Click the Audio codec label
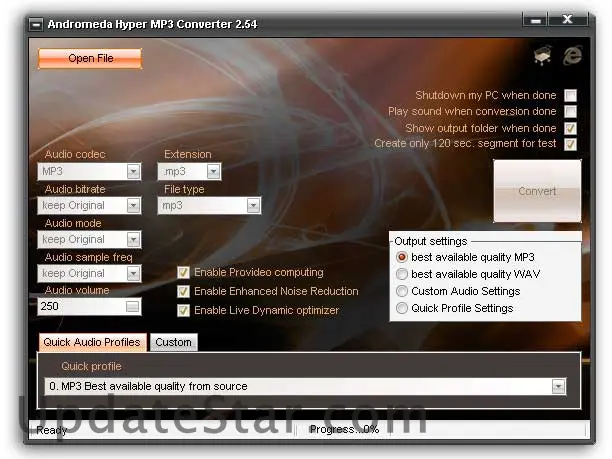 click(x=75, y=154)
